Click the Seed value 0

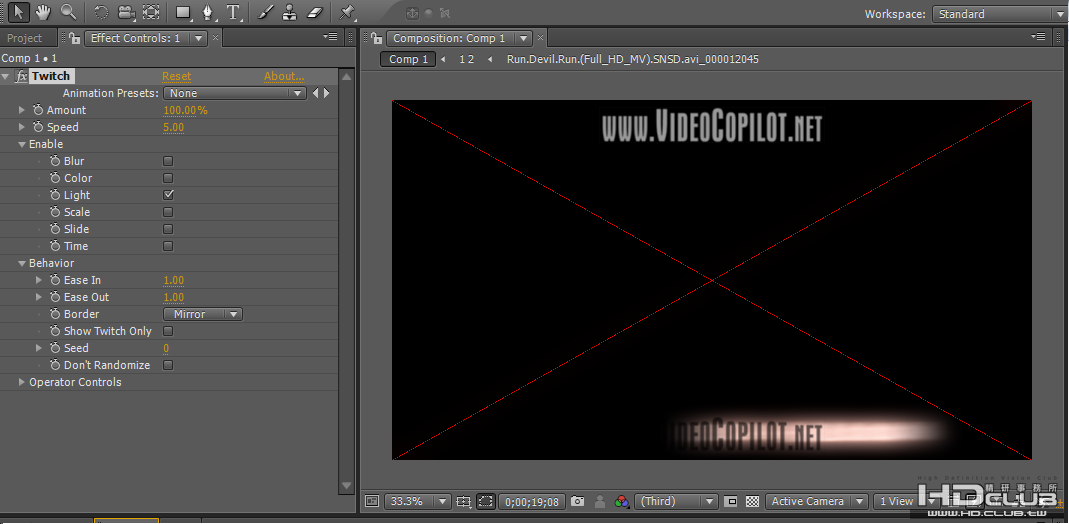click(166, 349)
